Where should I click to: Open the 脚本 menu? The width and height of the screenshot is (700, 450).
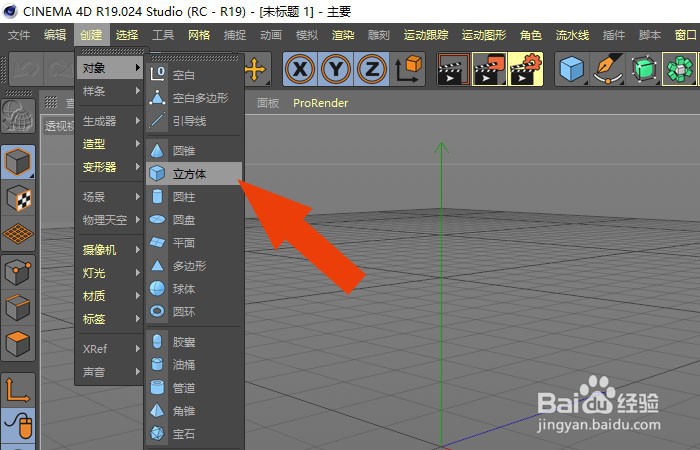pyautogui.click(x=650, y=35)
